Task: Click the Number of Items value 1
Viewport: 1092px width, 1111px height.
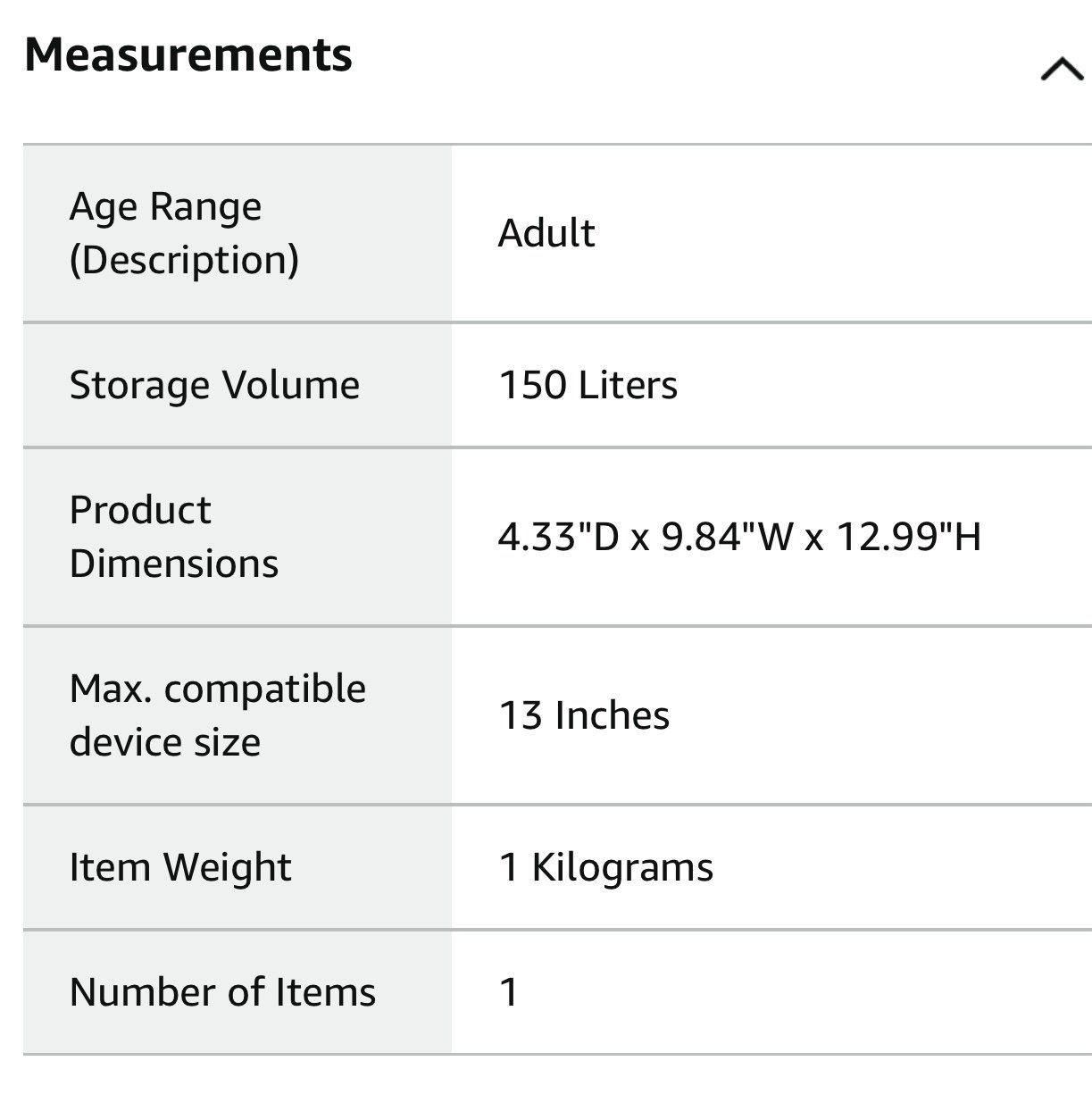Action: (509, 992)
